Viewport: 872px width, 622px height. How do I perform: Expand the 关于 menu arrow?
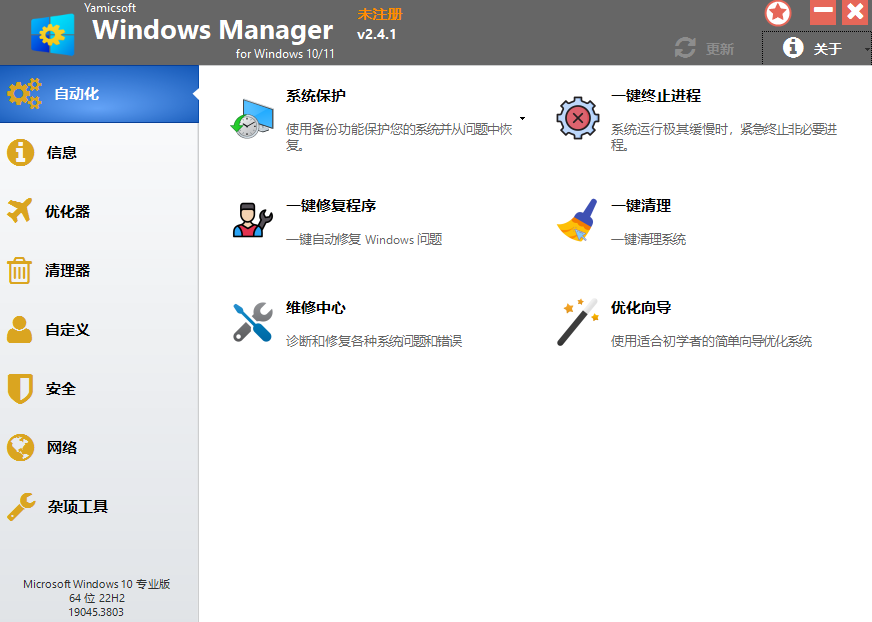point(867,49)
